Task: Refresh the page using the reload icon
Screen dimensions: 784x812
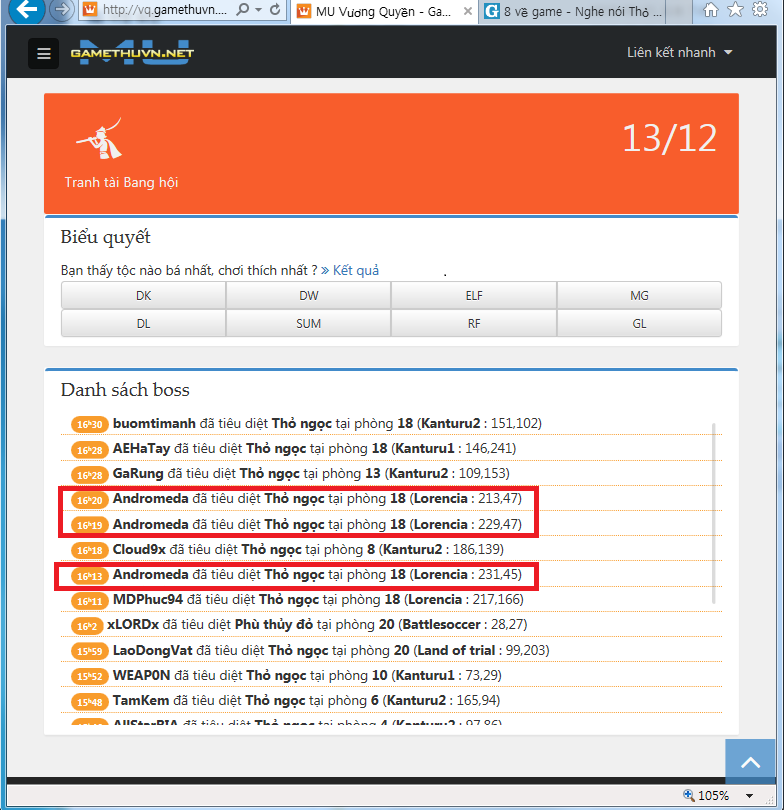Action: click(275, 11)
